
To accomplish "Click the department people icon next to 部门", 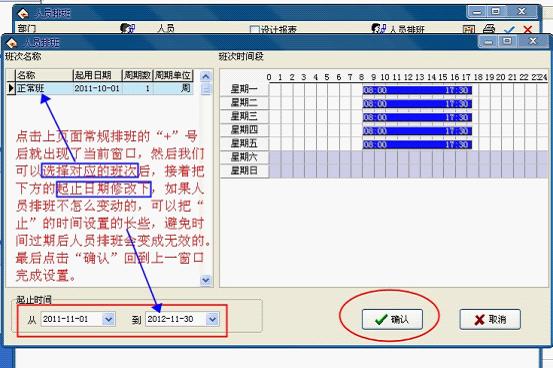I will pos(127,28).
